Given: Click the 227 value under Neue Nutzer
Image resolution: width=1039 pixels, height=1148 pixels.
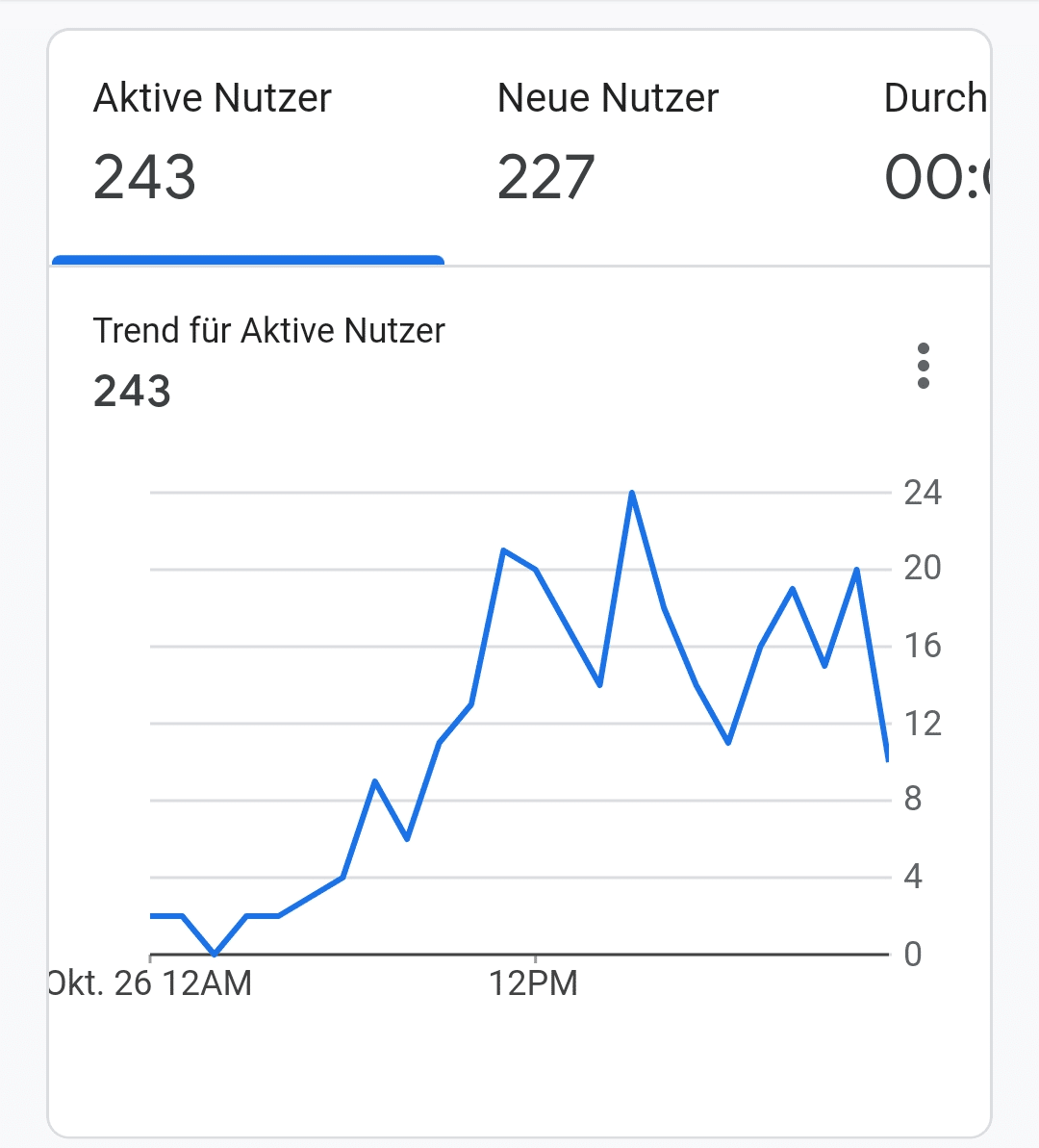Looking at the screenshot, I should [x=546, y=178].
